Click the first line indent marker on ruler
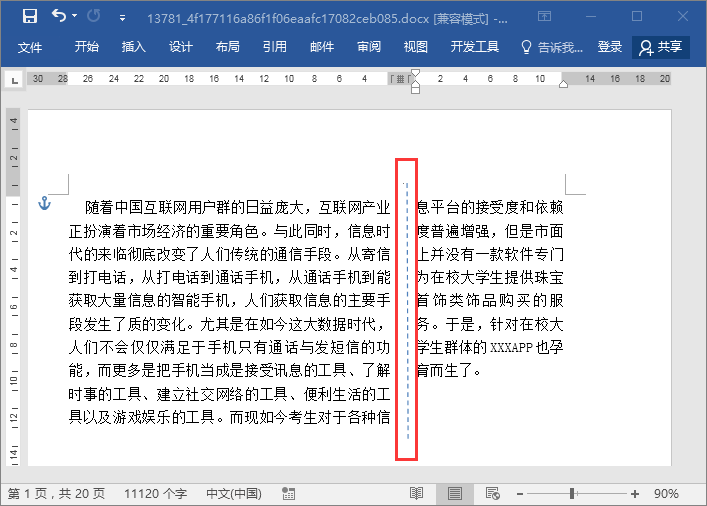This screenshot has width=707, height=506. point(415,73)
